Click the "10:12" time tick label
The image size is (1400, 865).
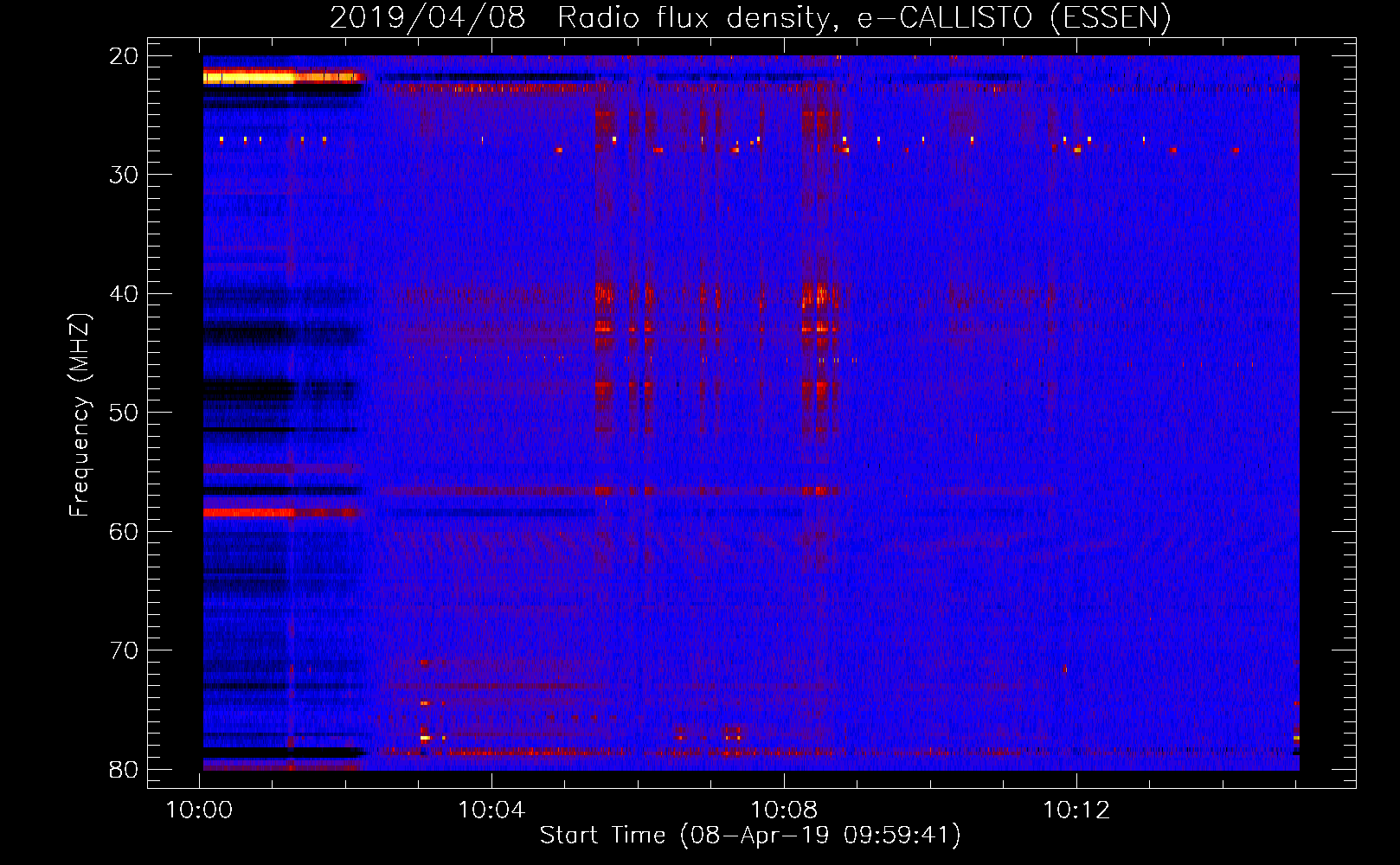[1077, 811]
